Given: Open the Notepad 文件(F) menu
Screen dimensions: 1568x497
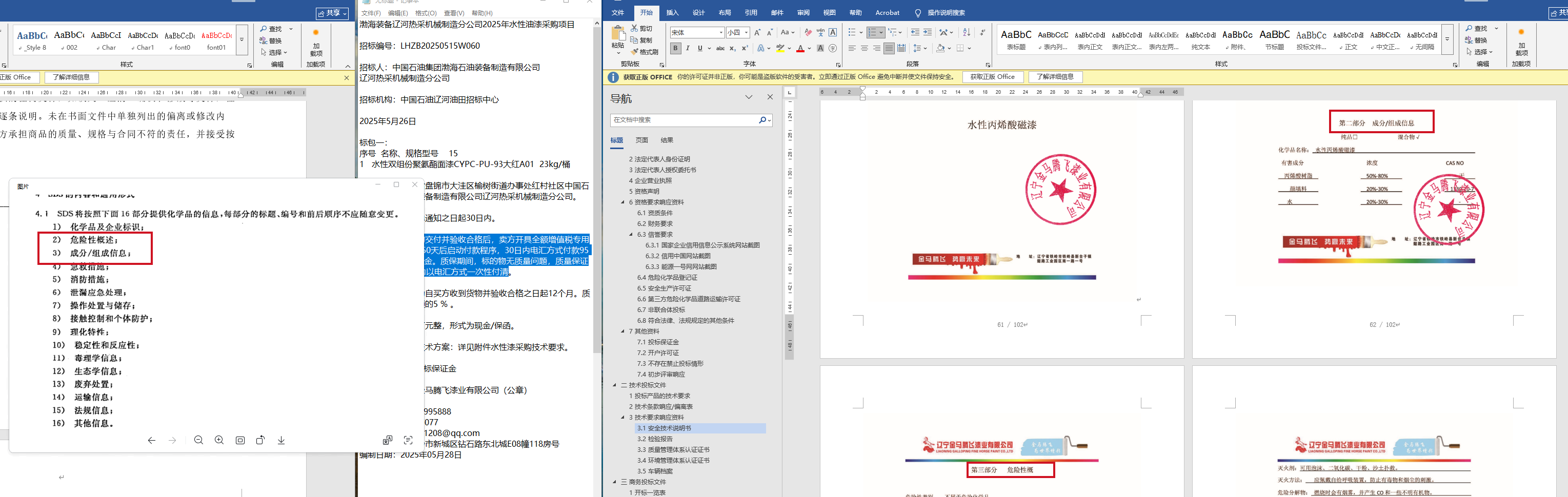Looking at the screenshot, I should pos(371,13).
